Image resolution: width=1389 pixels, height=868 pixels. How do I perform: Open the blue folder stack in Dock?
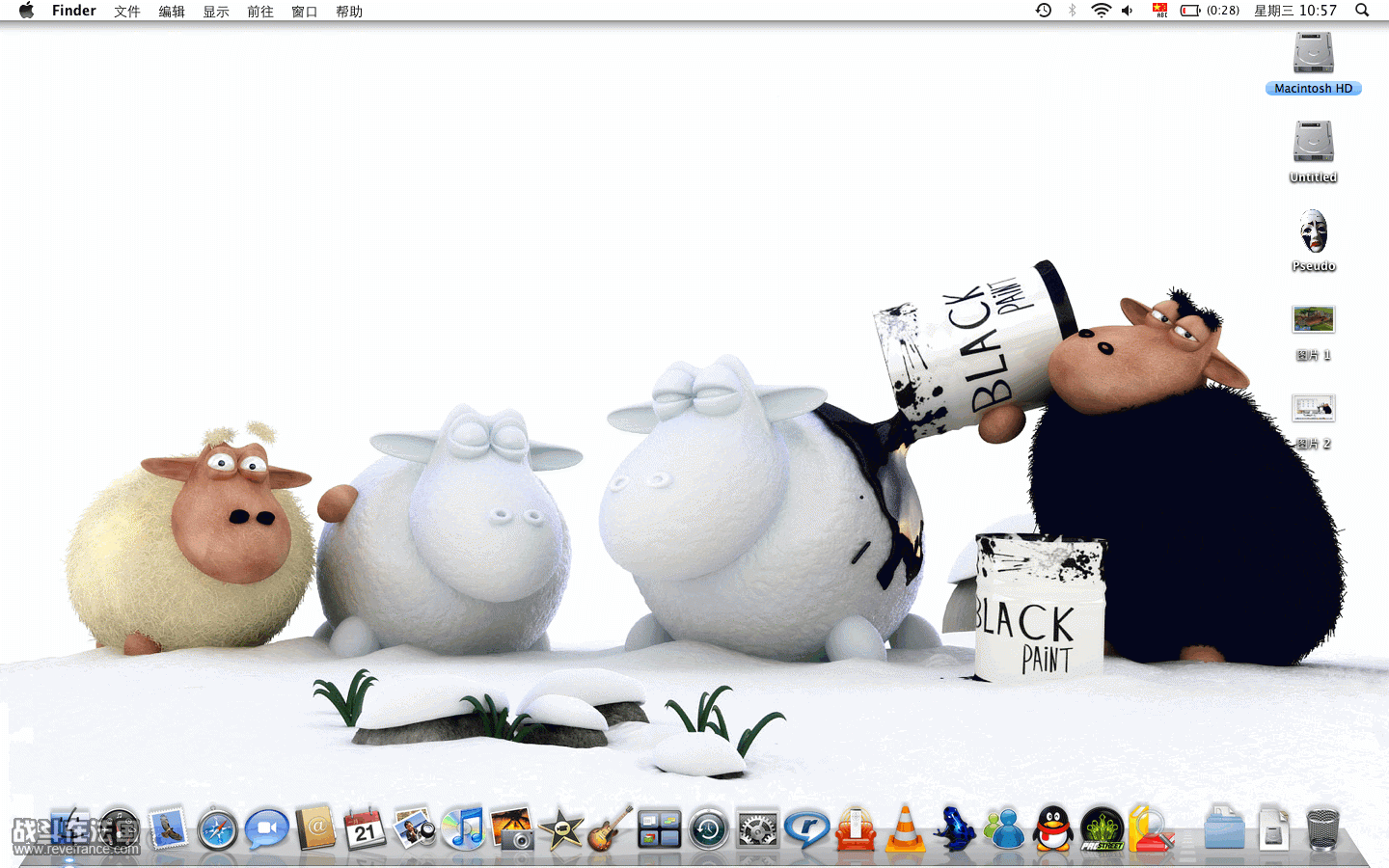pos(1225,828)
